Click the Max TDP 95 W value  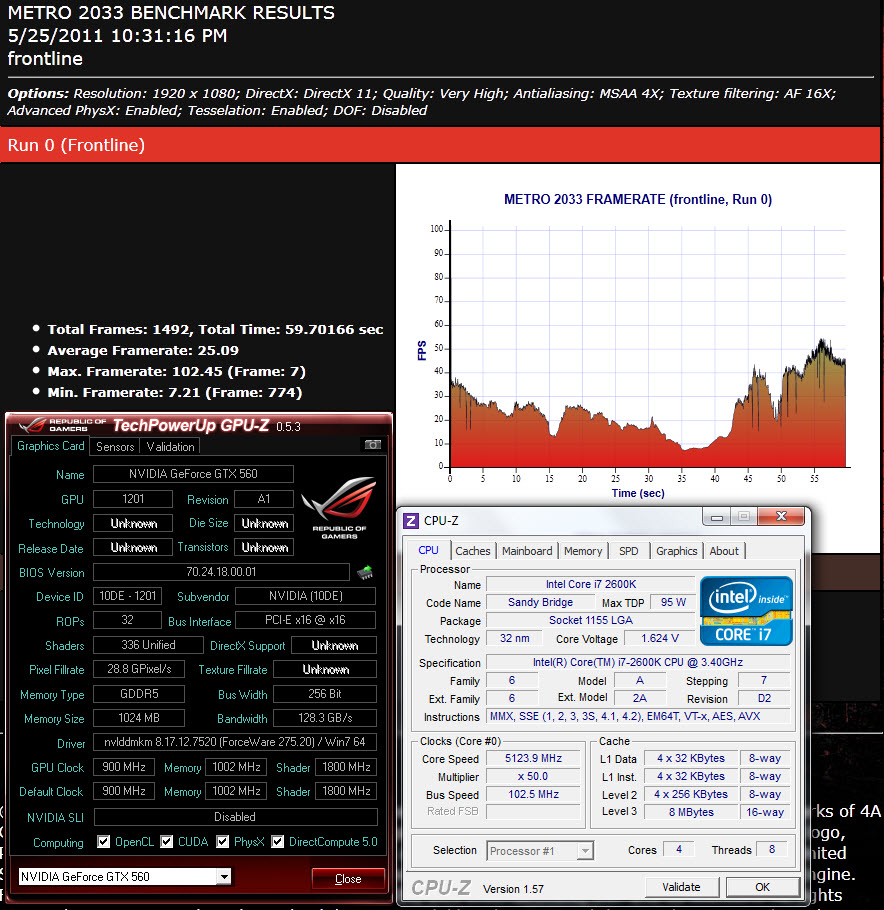coord(673,602)
